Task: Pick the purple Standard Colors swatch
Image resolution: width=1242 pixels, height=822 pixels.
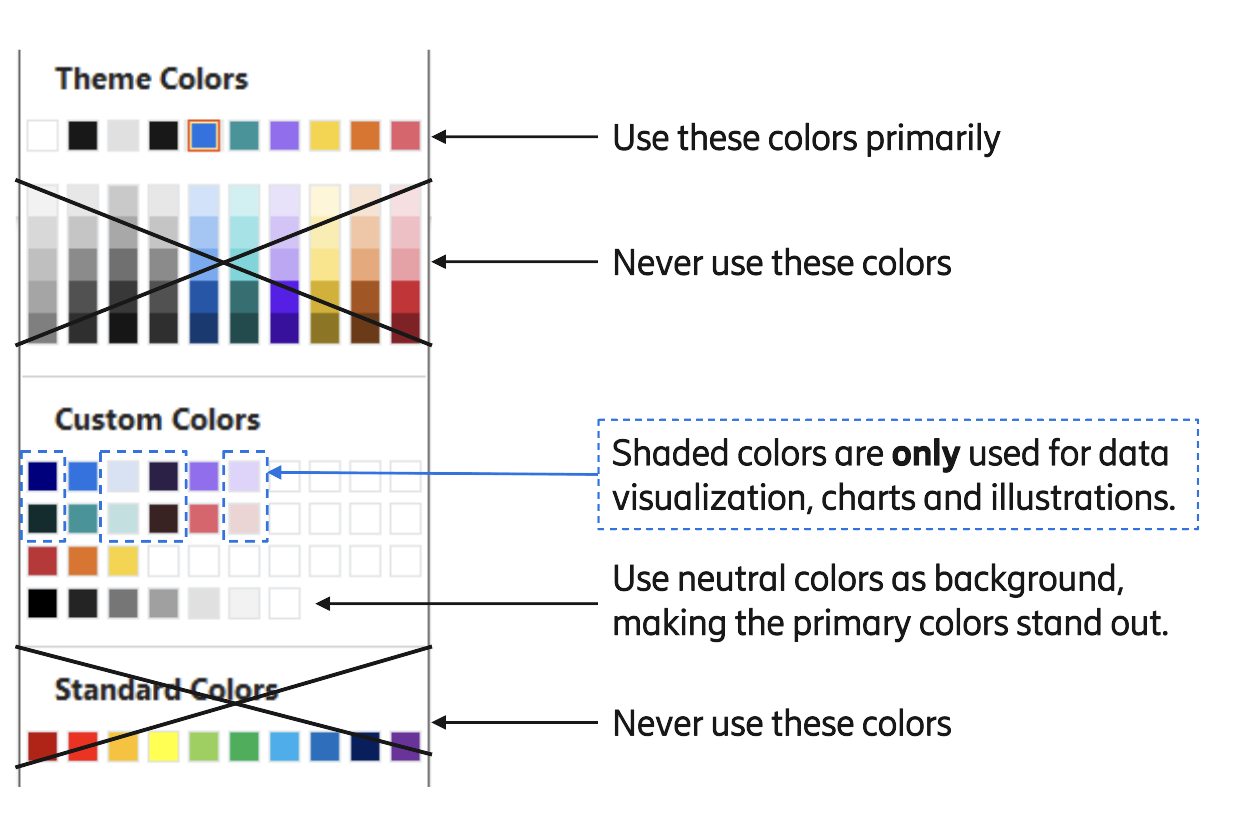Action: click(x=406, y=746)
